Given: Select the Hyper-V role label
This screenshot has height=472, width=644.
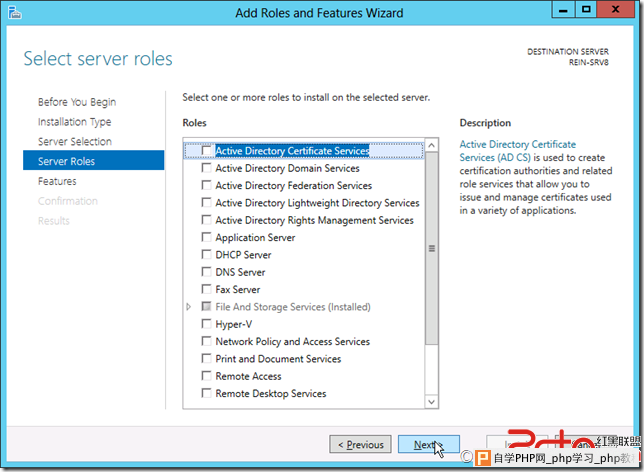Looking at the screenshot, I should pos(234,324).
